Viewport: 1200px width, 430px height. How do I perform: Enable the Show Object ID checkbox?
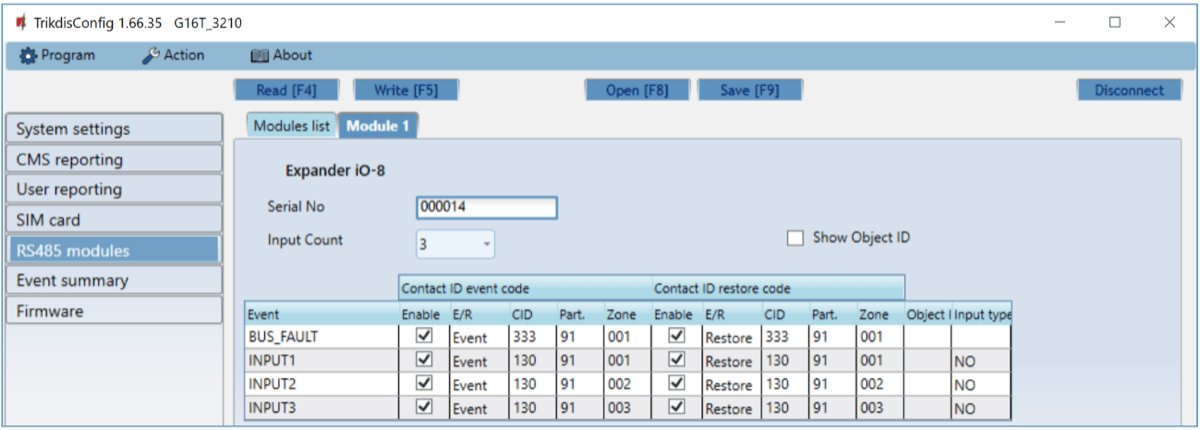click(x=796, y=238)
